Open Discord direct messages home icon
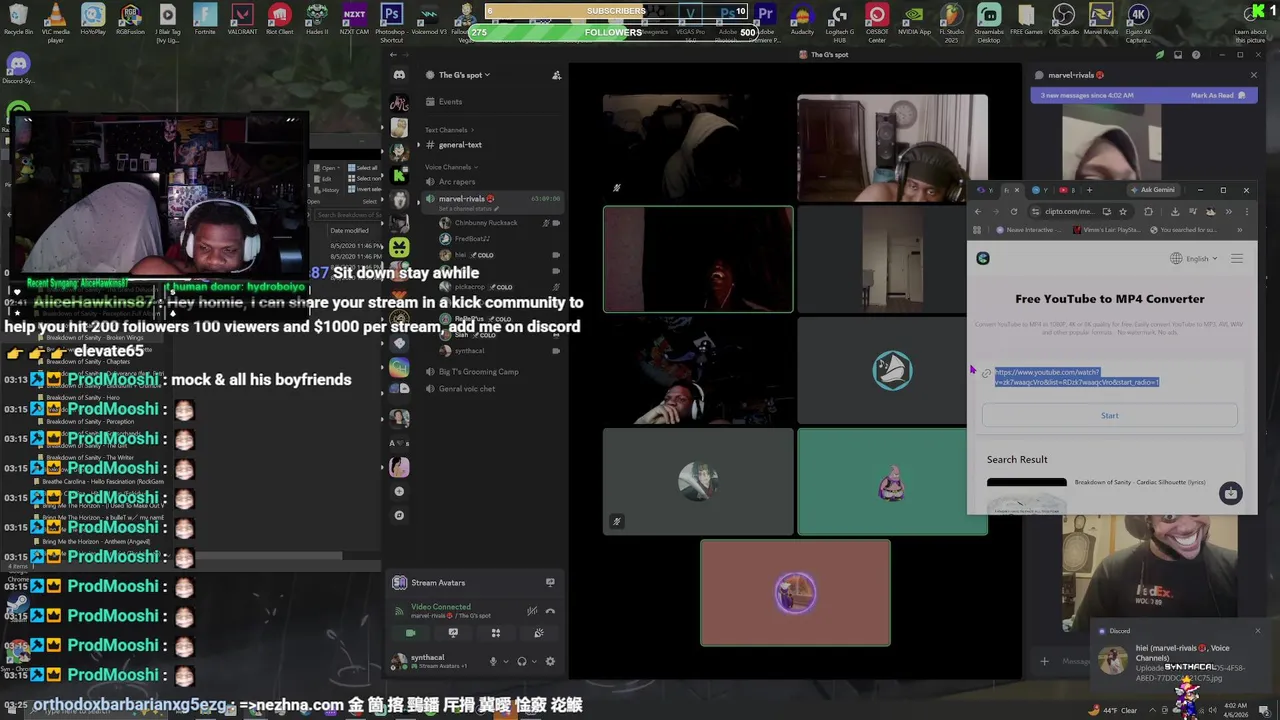The height and width of the screenshot is (720, 1280). (x=399, y=75)
